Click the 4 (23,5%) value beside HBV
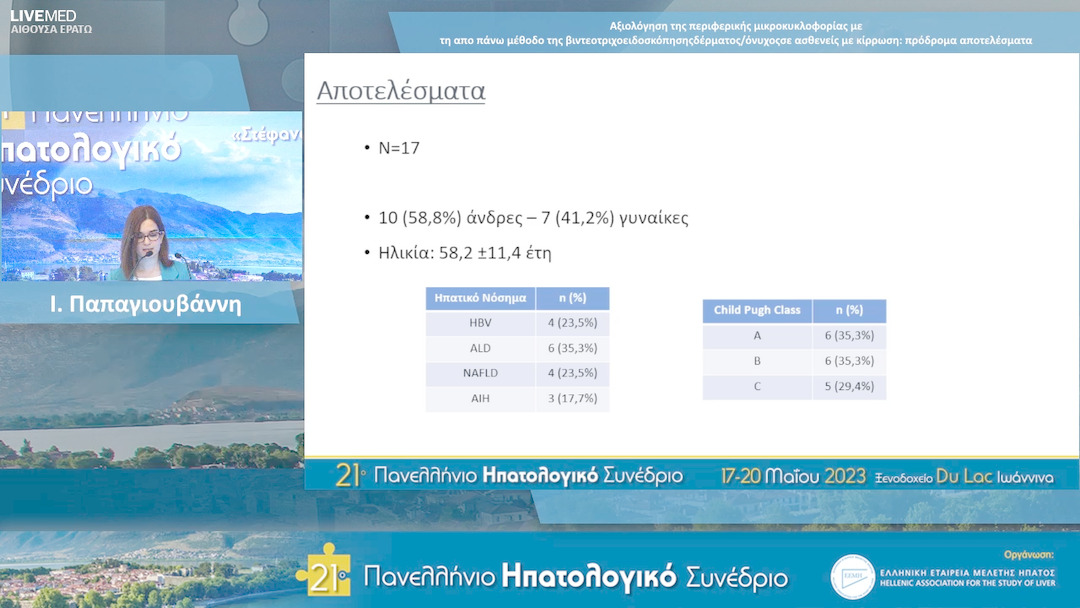The height and width of the screenshot is (608, 1080). pyautogui.click(x=572, y=322)
